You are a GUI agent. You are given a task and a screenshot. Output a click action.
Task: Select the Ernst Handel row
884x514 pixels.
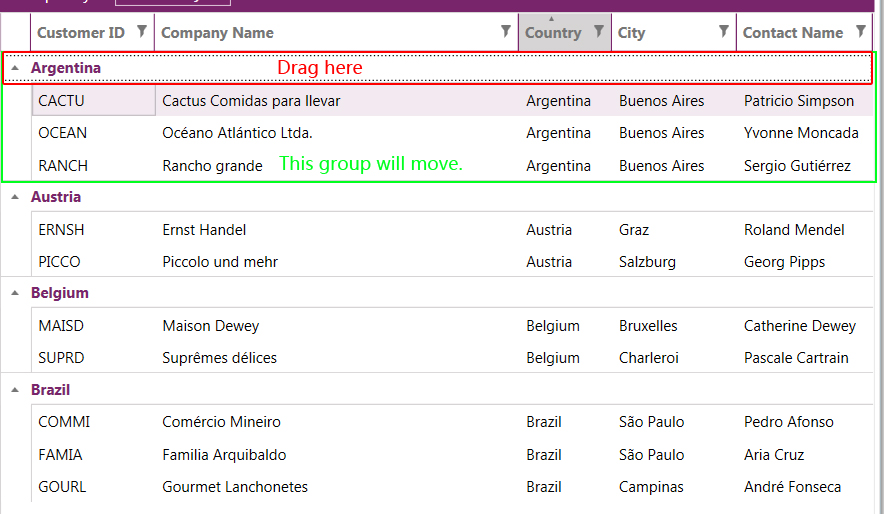(x=204, y=230)
